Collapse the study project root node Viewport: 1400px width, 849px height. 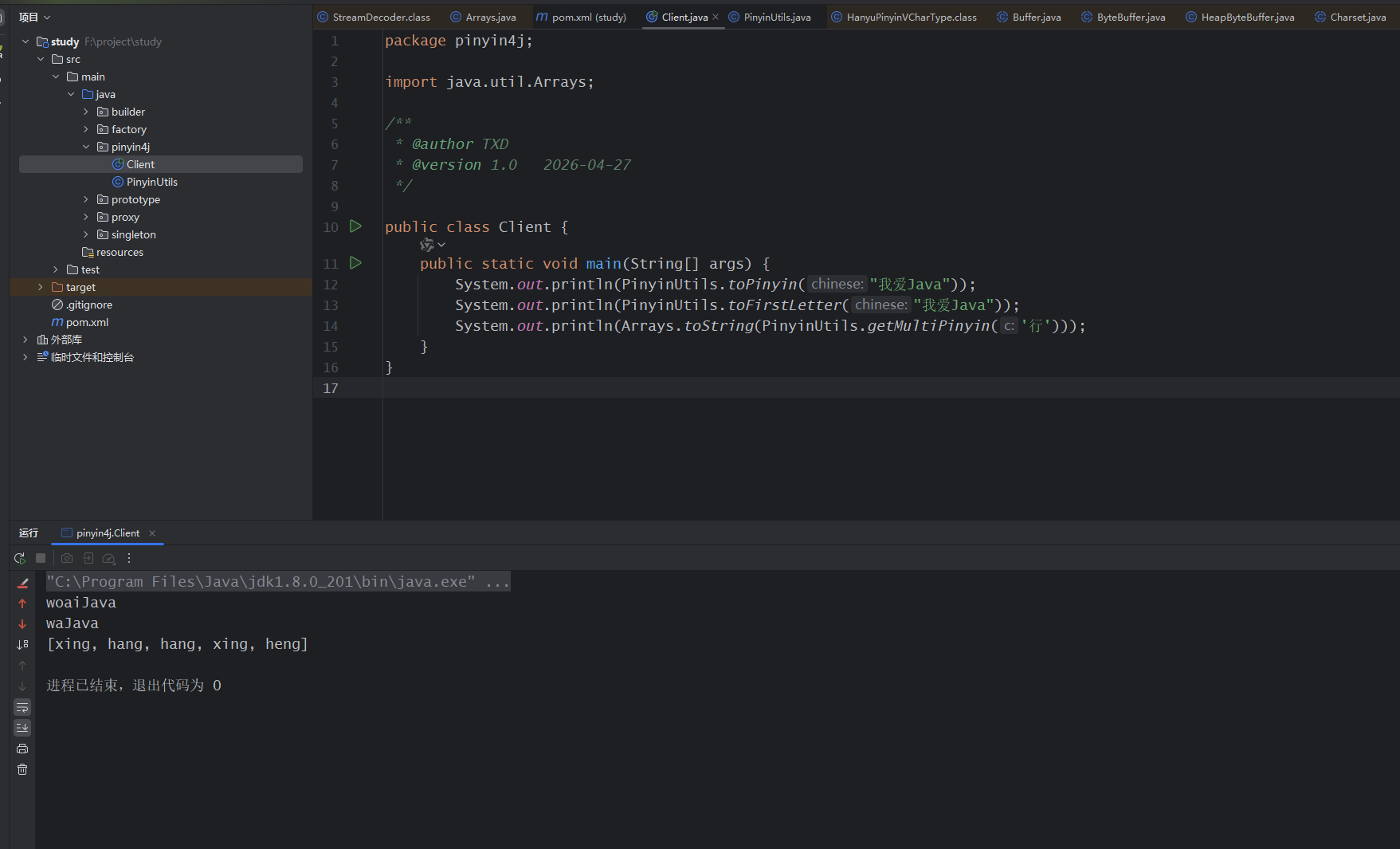point(25,41)
